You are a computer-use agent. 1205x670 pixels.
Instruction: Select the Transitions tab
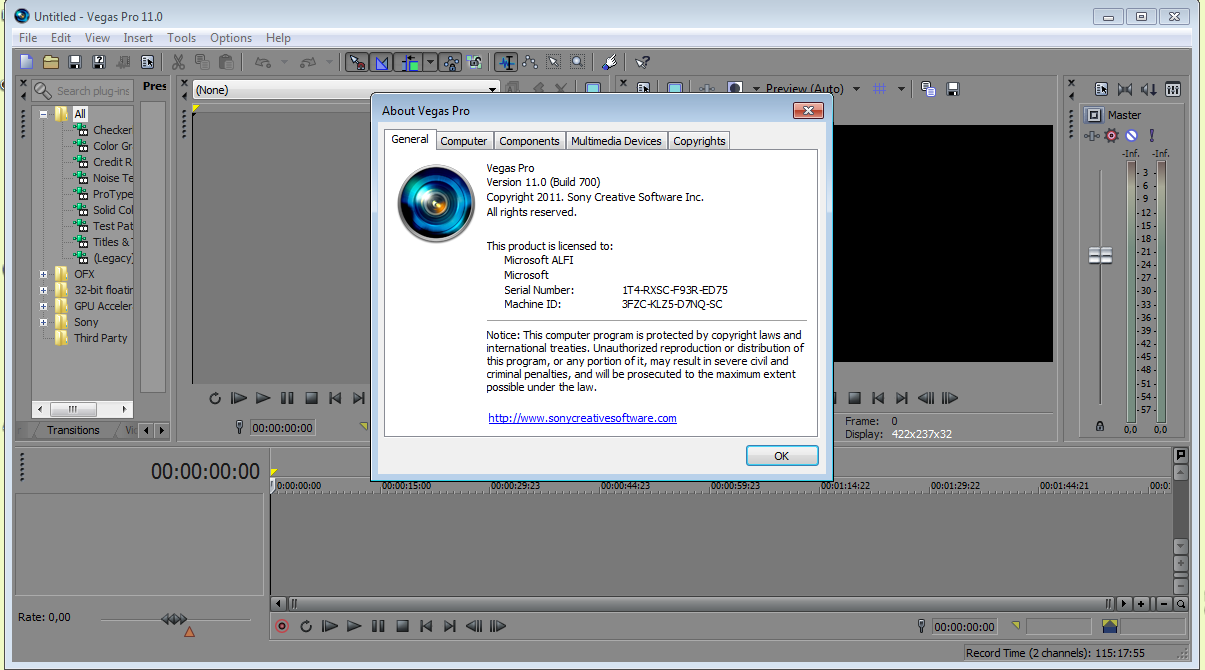(x=72, y=430)
